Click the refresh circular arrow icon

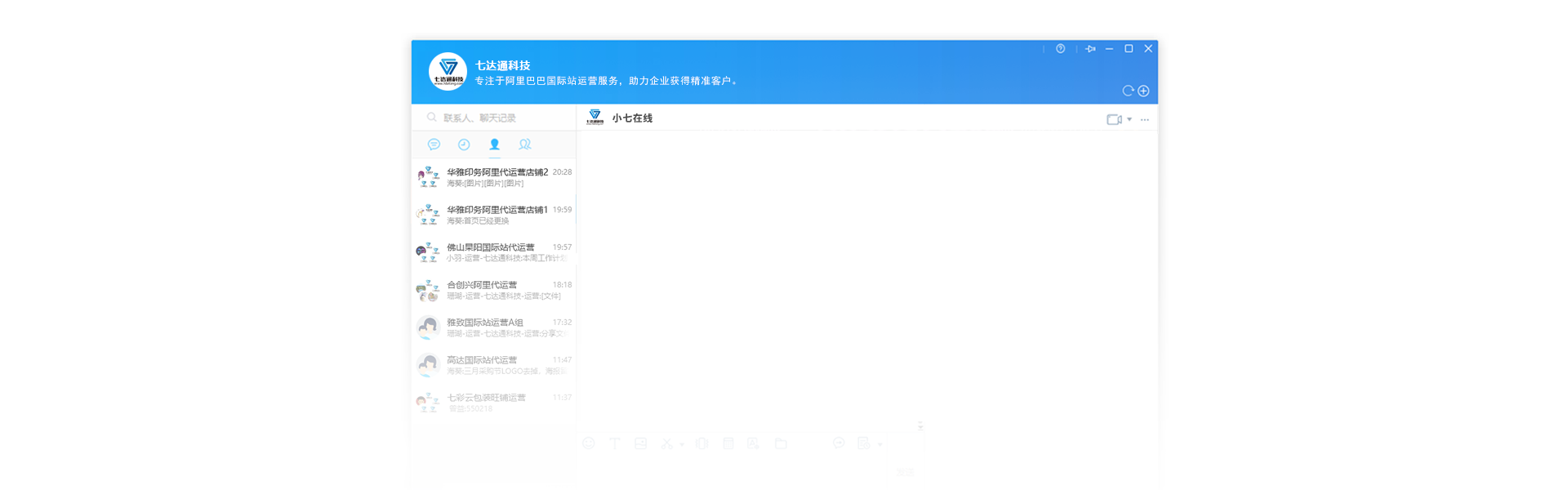(1128, 91)
